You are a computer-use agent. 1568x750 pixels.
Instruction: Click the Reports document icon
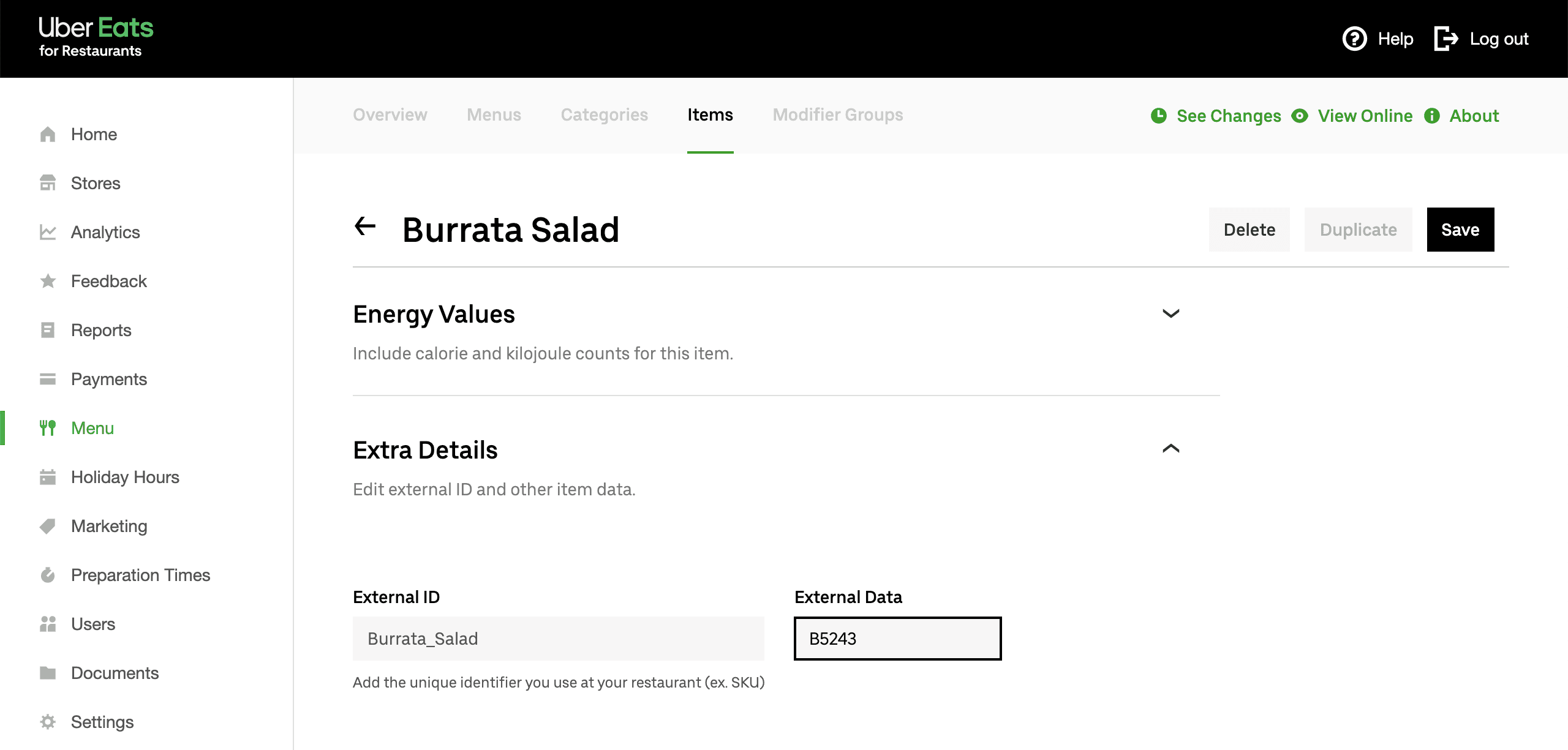[x=48, y=330]
